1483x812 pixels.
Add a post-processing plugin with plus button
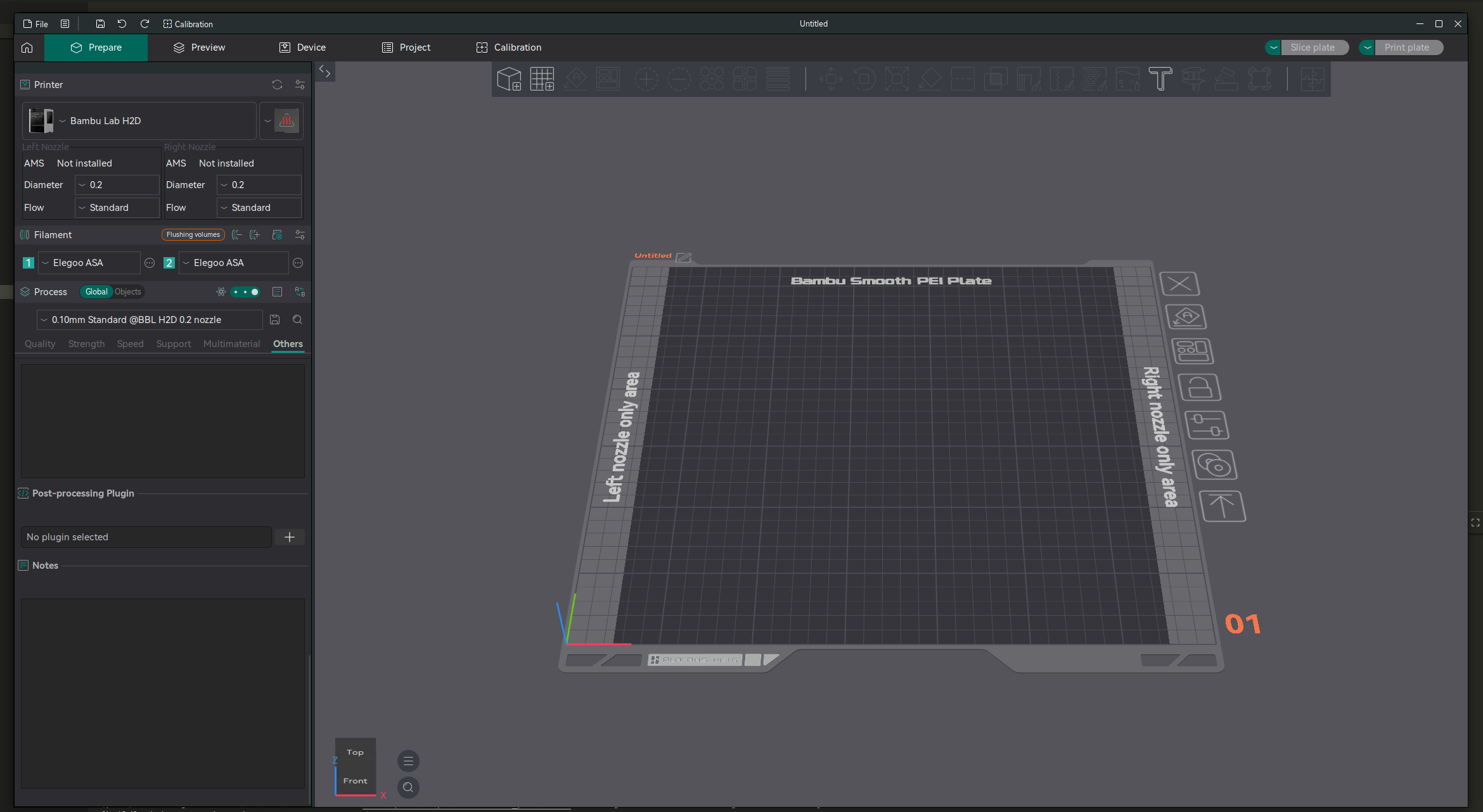pos(290,537)
